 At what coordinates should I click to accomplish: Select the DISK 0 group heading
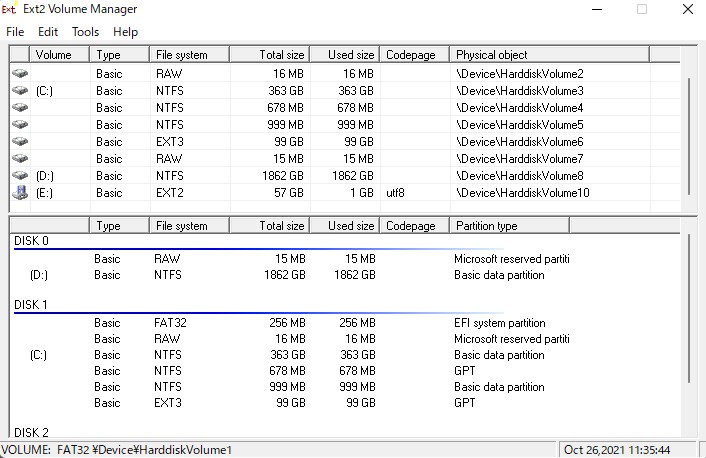tap(31, 241)
